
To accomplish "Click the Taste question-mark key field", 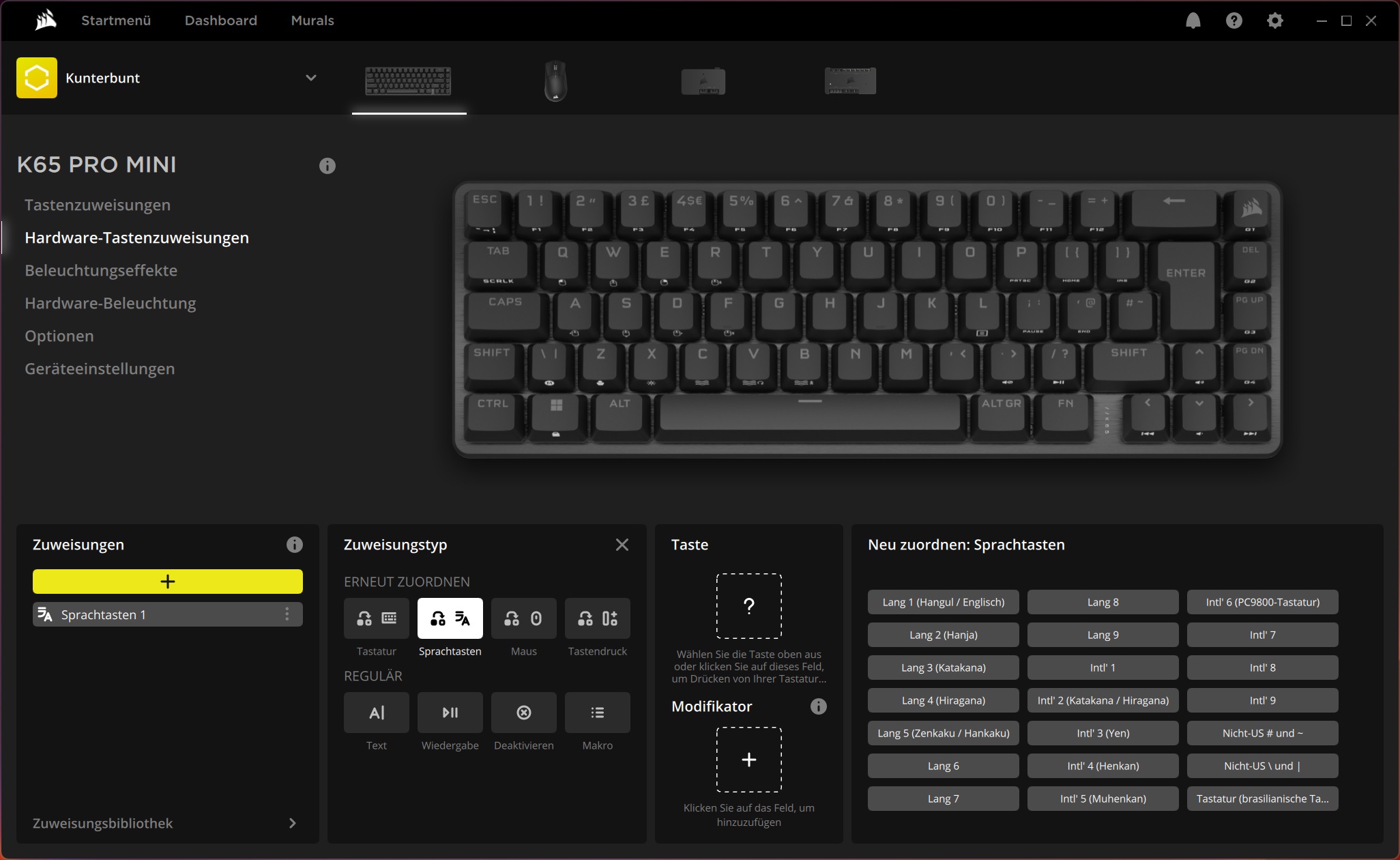I will [x=749, y=606].
